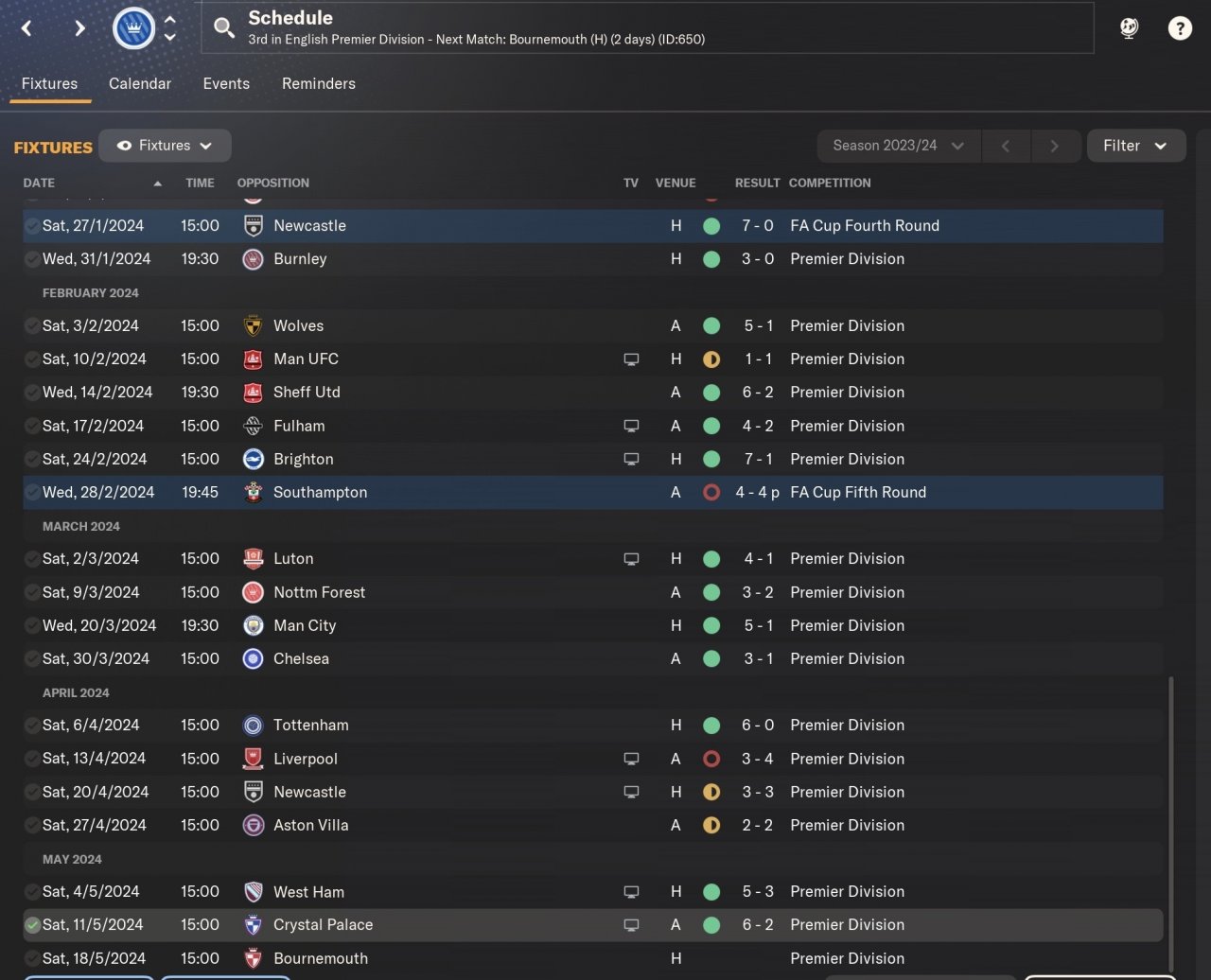Sort fixtures by the Date column header
Viewport: 1211px width, 980px height.
point(40,183)
